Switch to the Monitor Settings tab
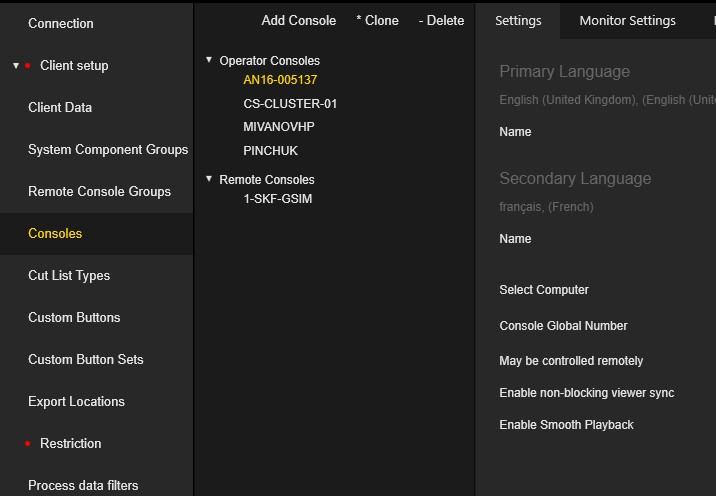Image resolution: width=716 pixels, height=496 pixels. coord(627,20)
